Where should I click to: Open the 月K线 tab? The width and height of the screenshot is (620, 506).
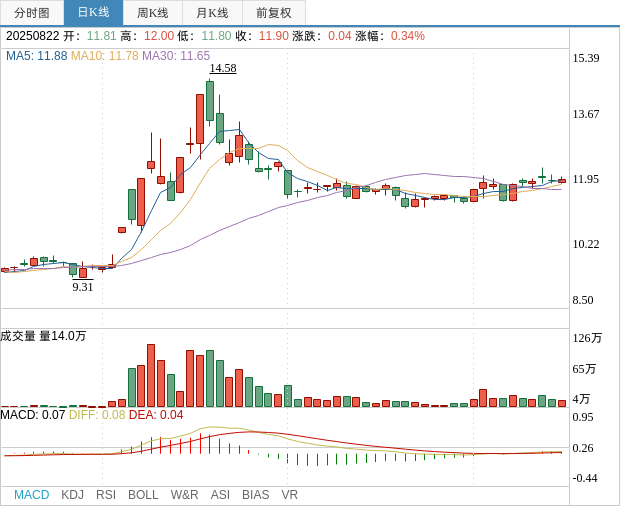212,13
